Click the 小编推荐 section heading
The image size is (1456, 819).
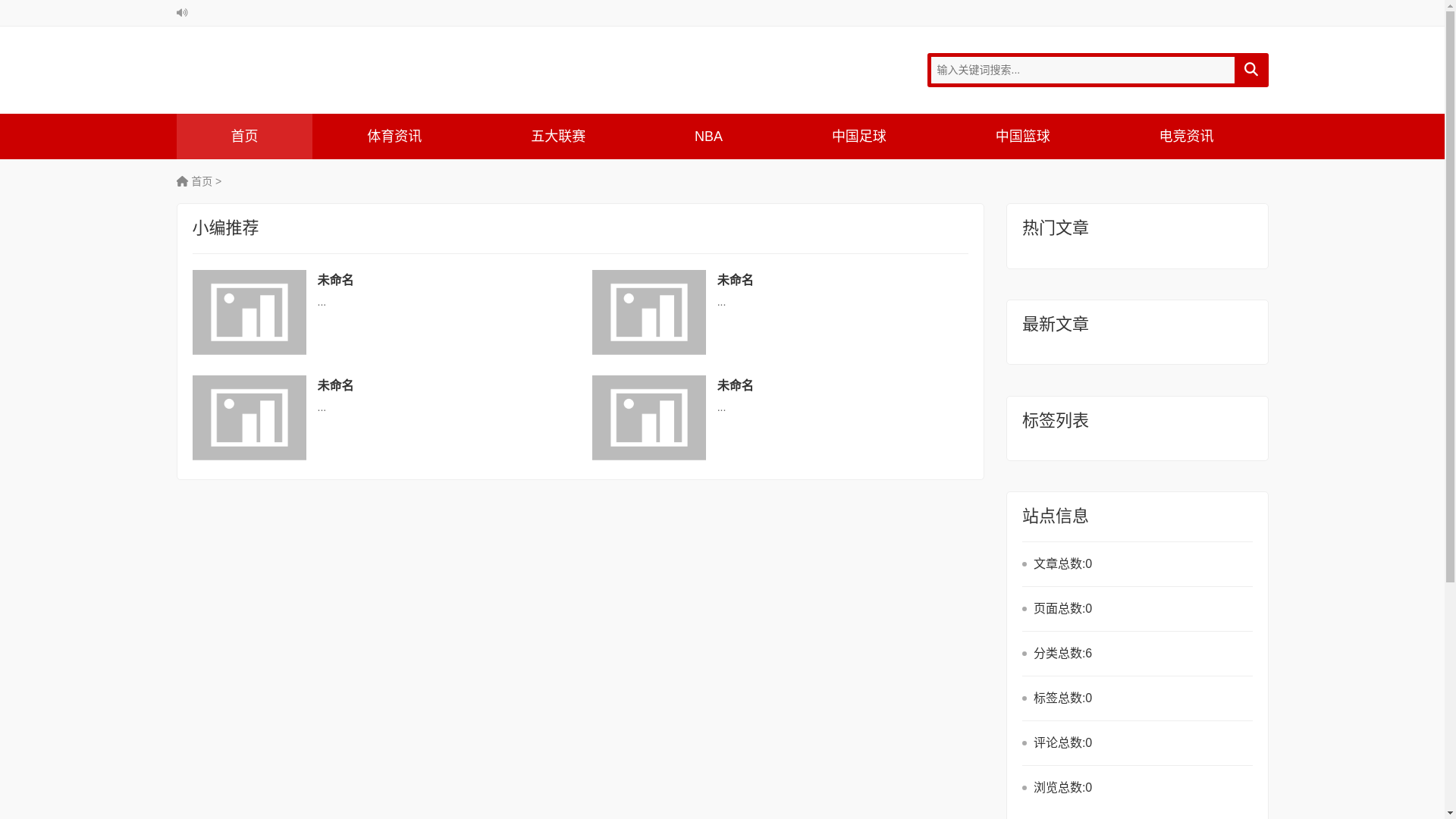click(225, 228)
